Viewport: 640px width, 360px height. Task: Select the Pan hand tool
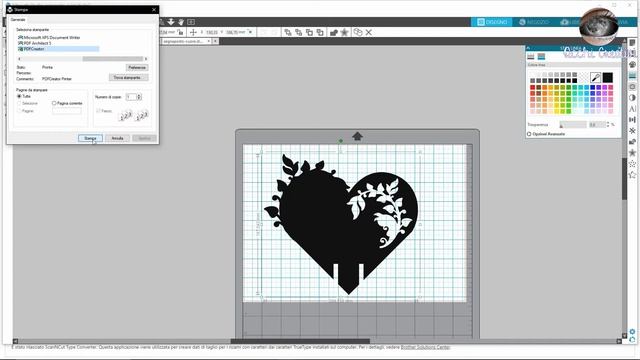point(181,22)
